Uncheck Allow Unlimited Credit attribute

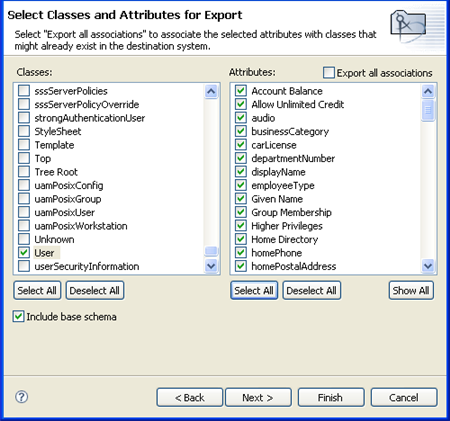[x=241, y=104]
